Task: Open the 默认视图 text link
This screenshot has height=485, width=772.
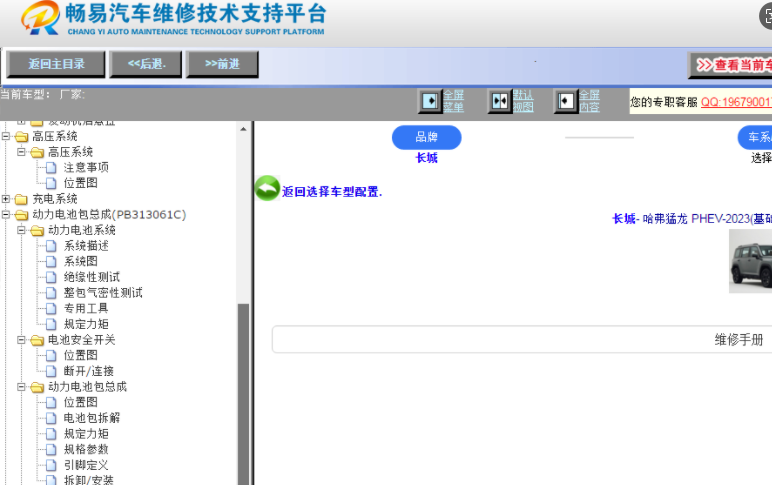Action: [x=523, y=101]
